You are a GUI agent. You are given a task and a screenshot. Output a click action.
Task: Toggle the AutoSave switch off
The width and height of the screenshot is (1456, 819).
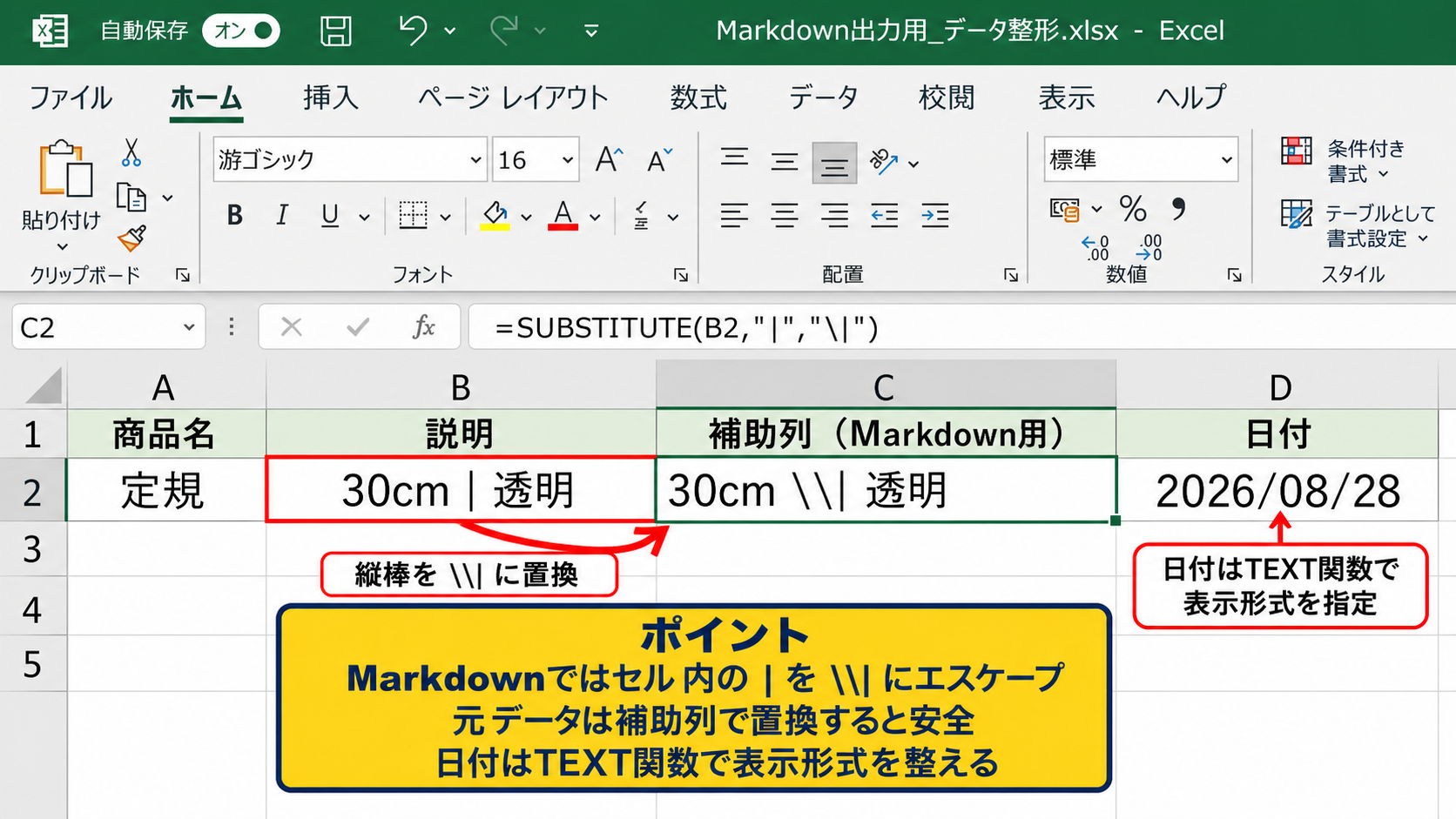[241, 30]
